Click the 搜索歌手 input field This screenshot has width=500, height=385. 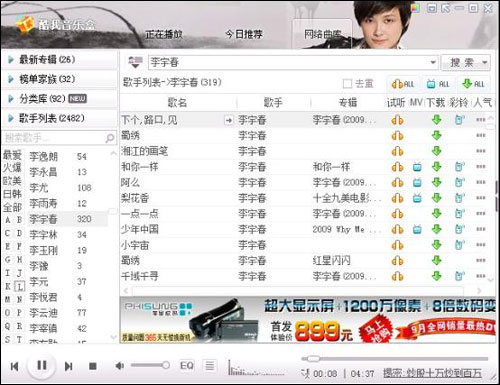53,138
